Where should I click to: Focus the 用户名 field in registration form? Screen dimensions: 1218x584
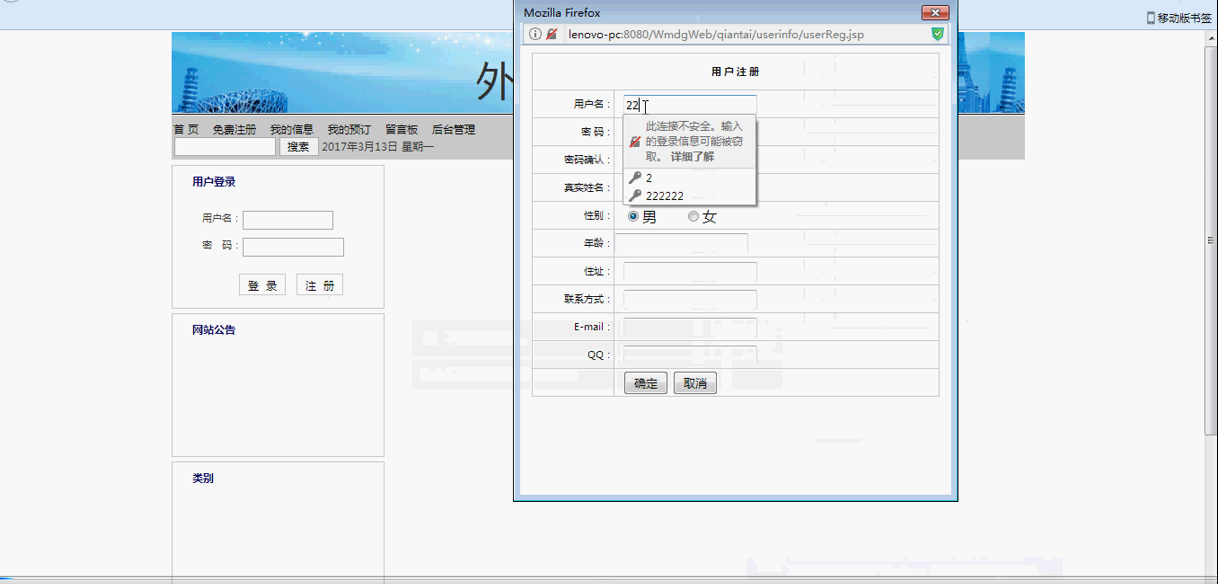690,104
